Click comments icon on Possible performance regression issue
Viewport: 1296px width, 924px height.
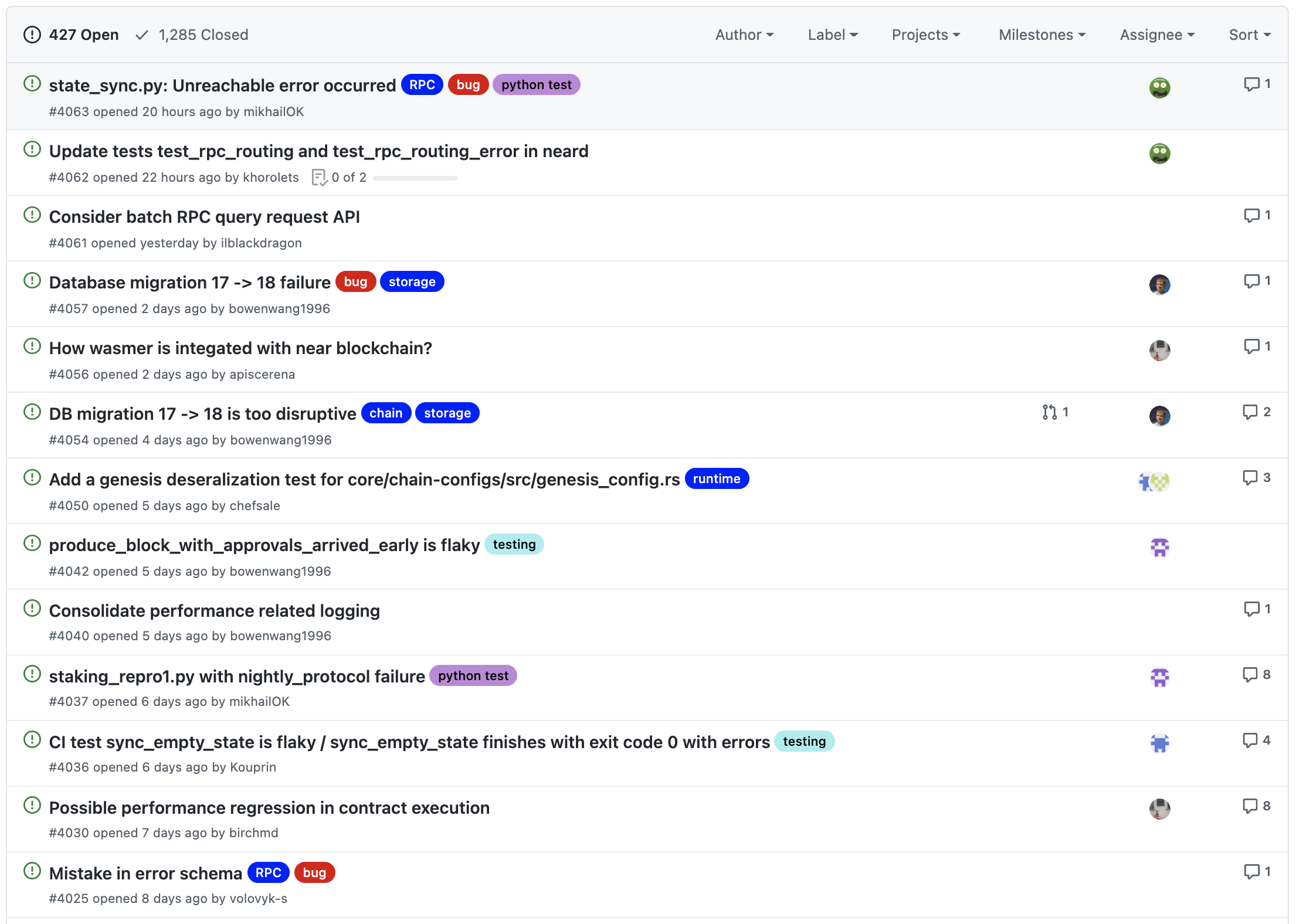pos(1250,806)
